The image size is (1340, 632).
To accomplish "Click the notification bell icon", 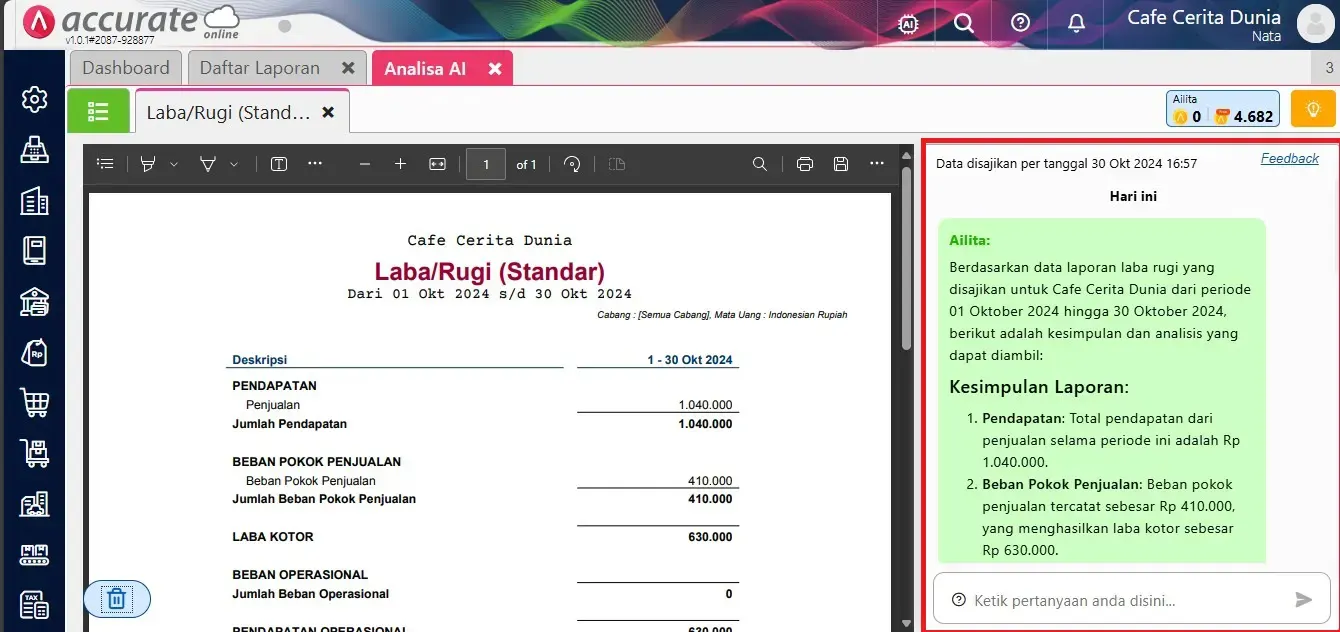I will click(x=1077, y=23).
